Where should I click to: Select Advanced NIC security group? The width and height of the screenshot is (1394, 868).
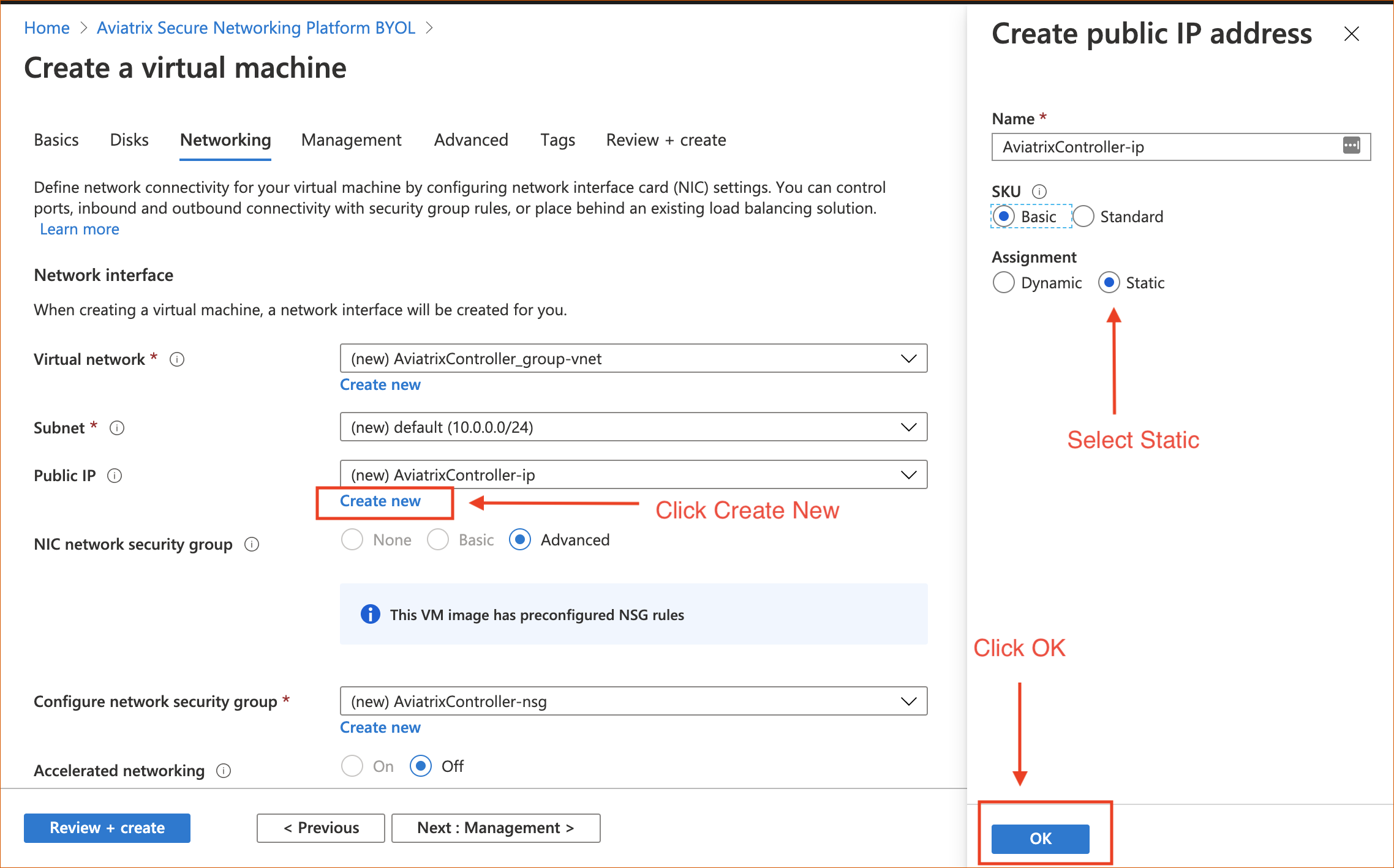(520, 541)
